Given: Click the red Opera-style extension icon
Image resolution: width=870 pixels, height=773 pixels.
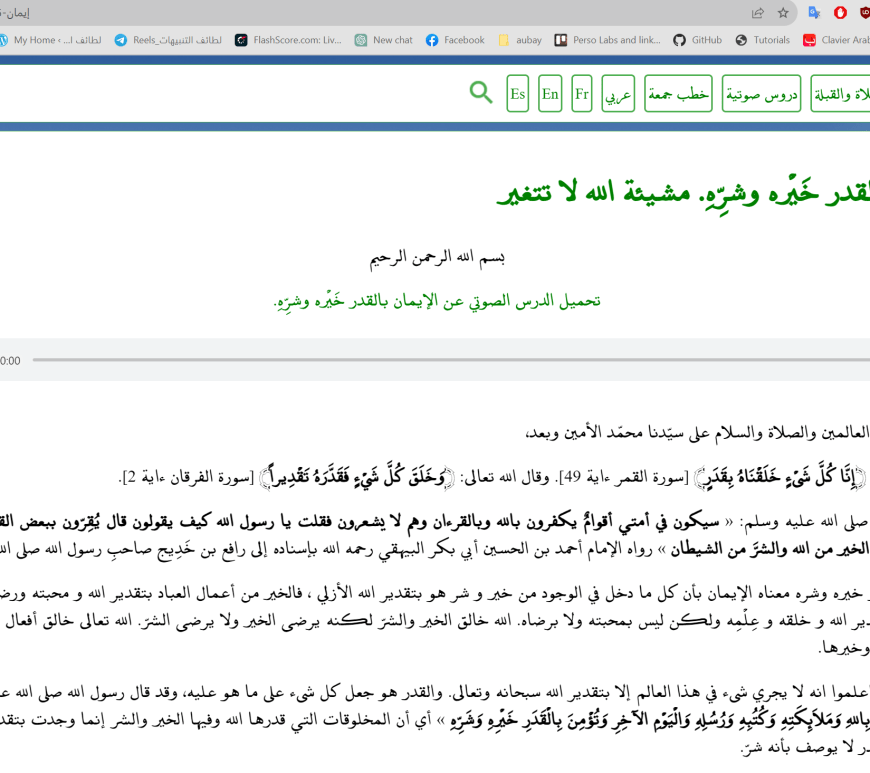Looking at the screenshot, I should coord(841,13).
